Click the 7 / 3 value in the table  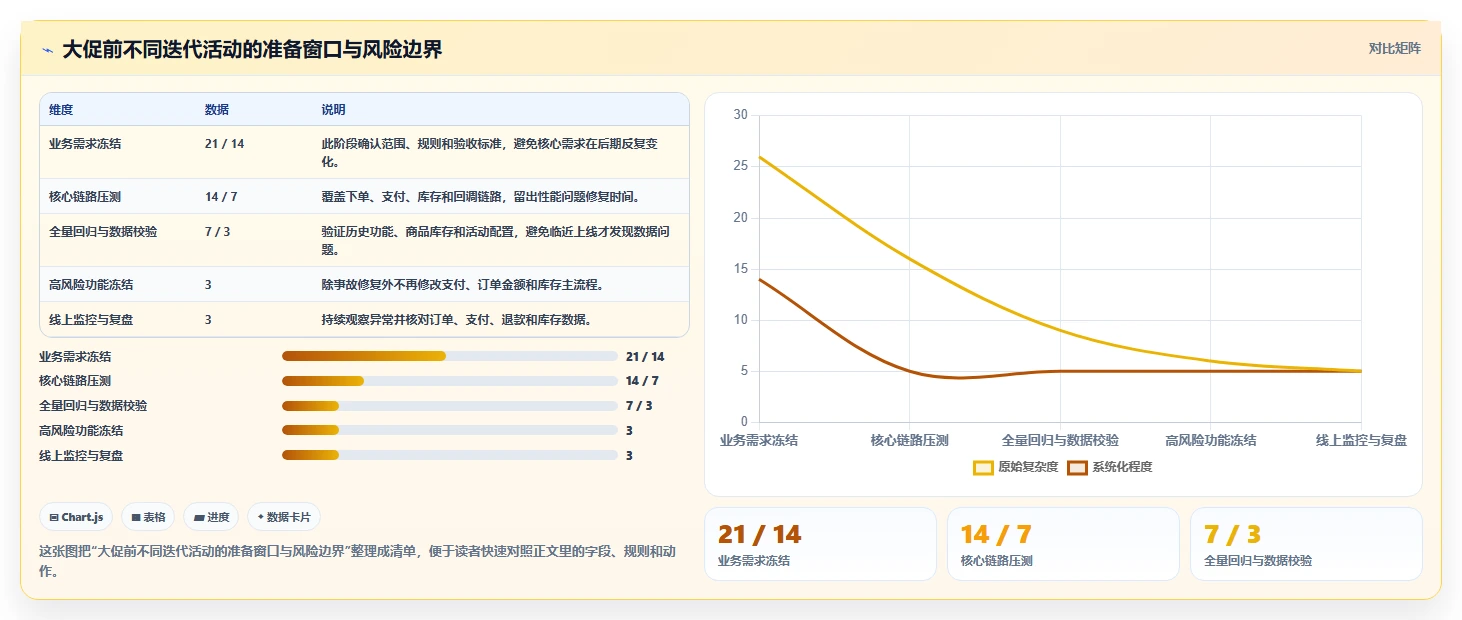point(218,232)
